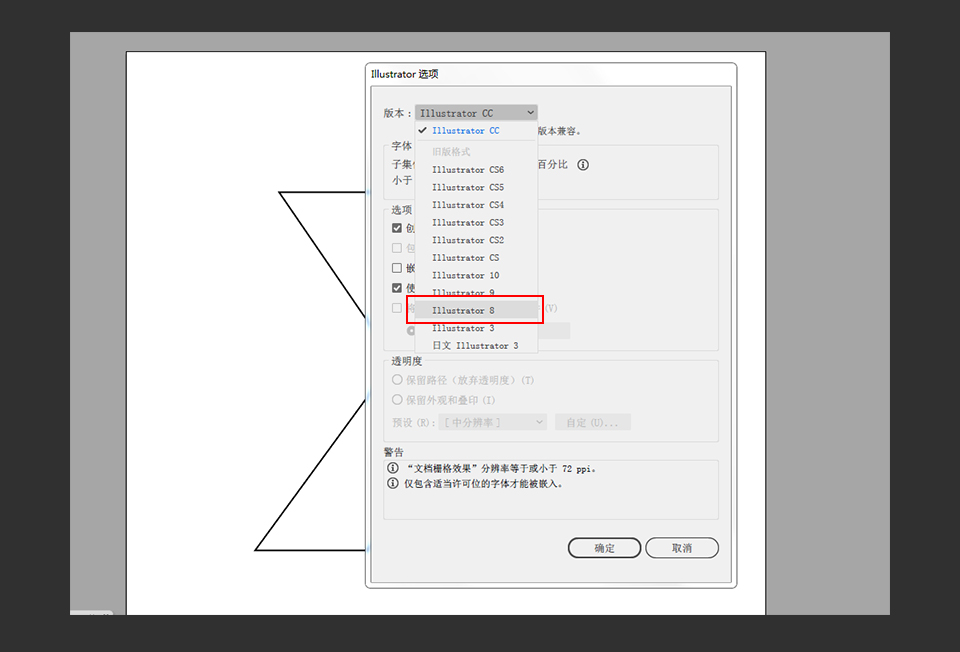Open the 预设 [中分辨率] dropdown
Screen dimensions: 960x652
(x=492, y=422)
